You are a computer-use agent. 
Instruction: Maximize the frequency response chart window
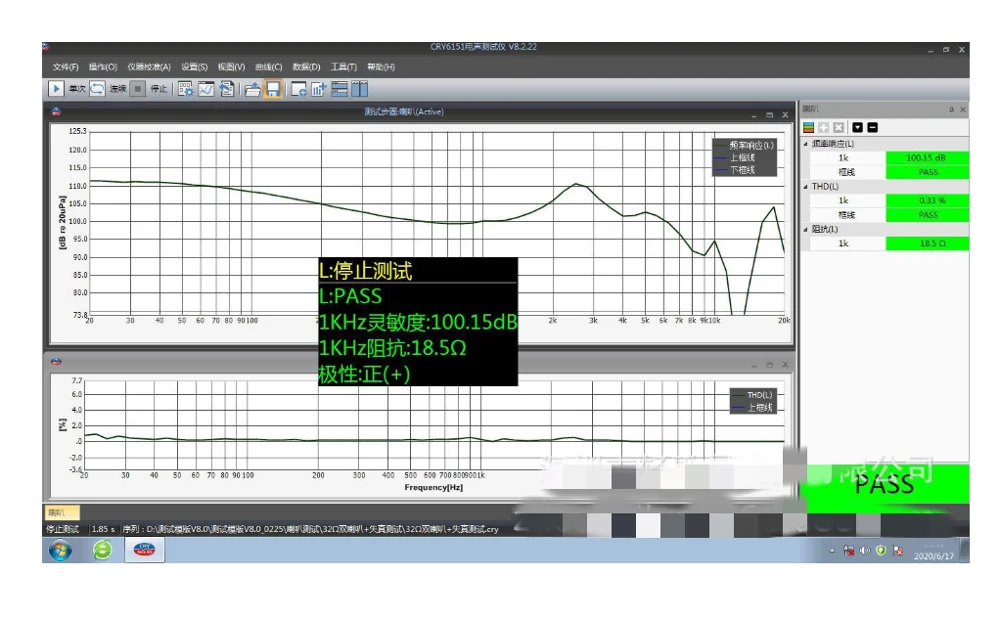pos(769,115)
